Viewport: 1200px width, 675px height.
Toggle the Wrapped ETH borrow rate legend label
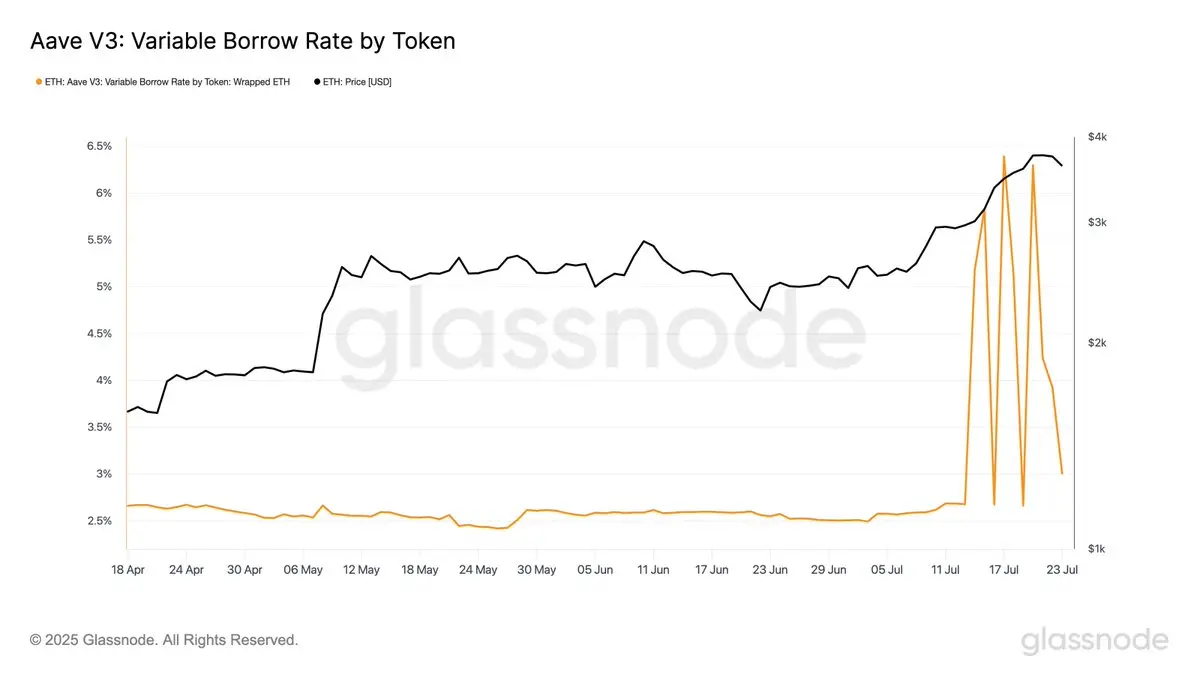pos(166,82)
